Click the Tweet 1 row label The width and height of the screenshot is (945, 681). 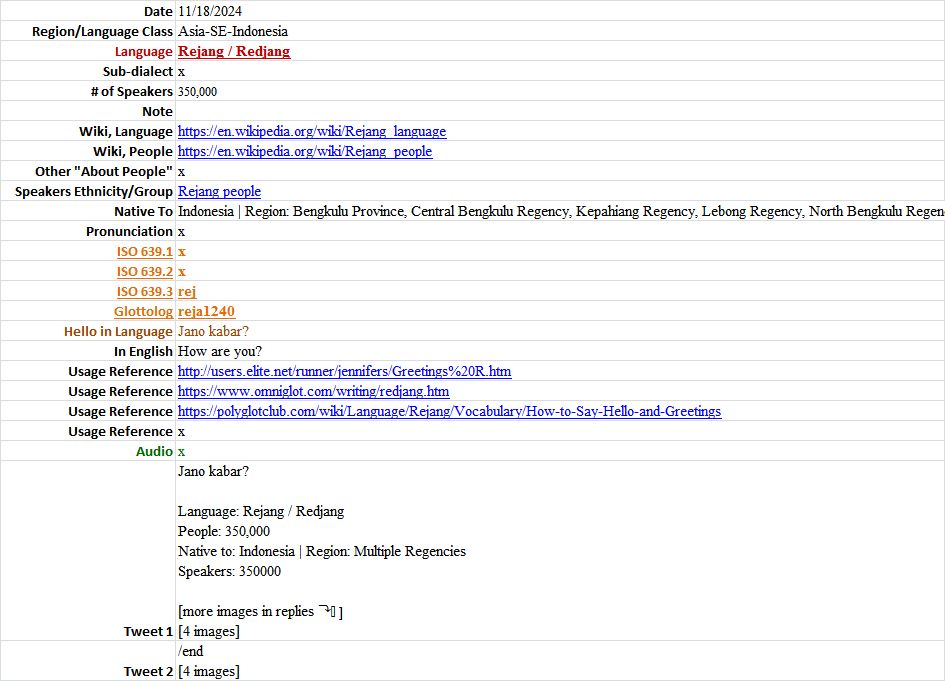pos(148,632)
